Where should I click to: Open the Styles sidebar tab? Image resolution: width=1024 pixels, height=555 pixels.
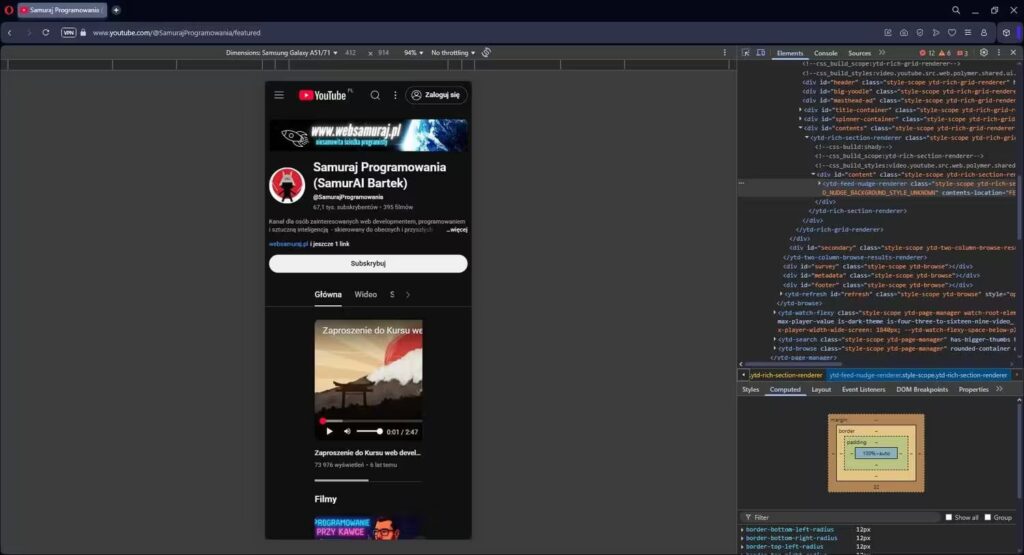750,390
